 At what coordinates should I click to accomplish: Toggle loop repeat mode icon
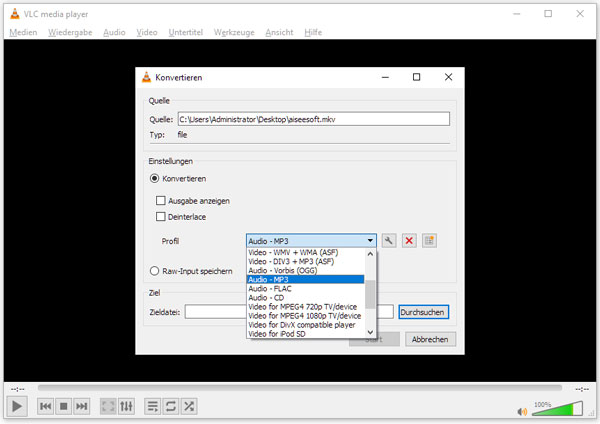click(171, 406)
